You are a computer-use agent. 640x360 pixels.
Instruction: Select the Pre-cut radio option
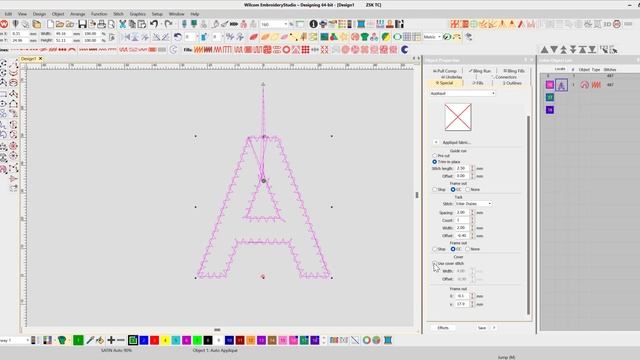click(x=435, y=156)
